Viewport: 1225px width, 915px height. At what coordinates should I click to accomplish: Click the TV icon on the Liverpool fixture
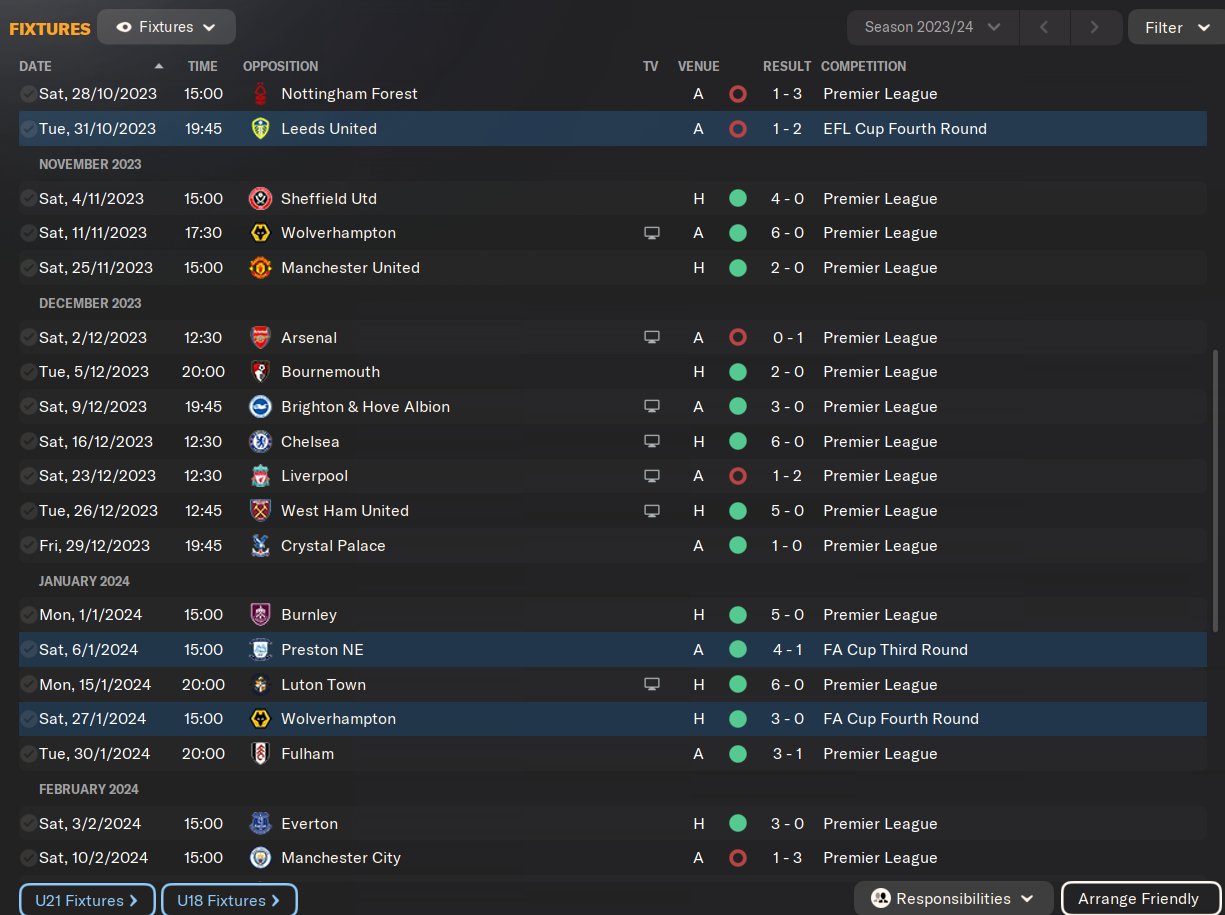coord(652,476)
